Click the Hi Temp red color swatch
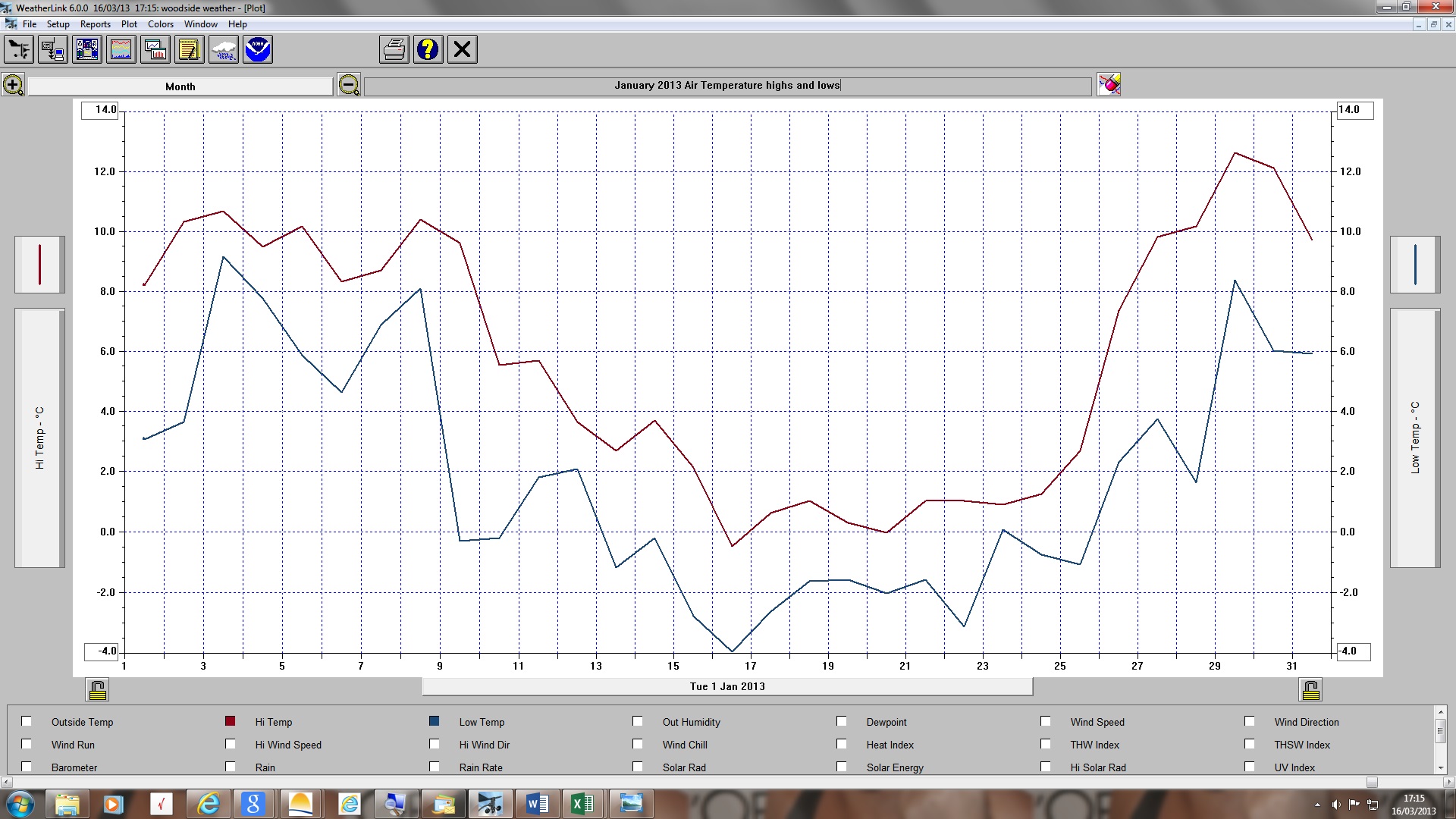 point(231,721)
